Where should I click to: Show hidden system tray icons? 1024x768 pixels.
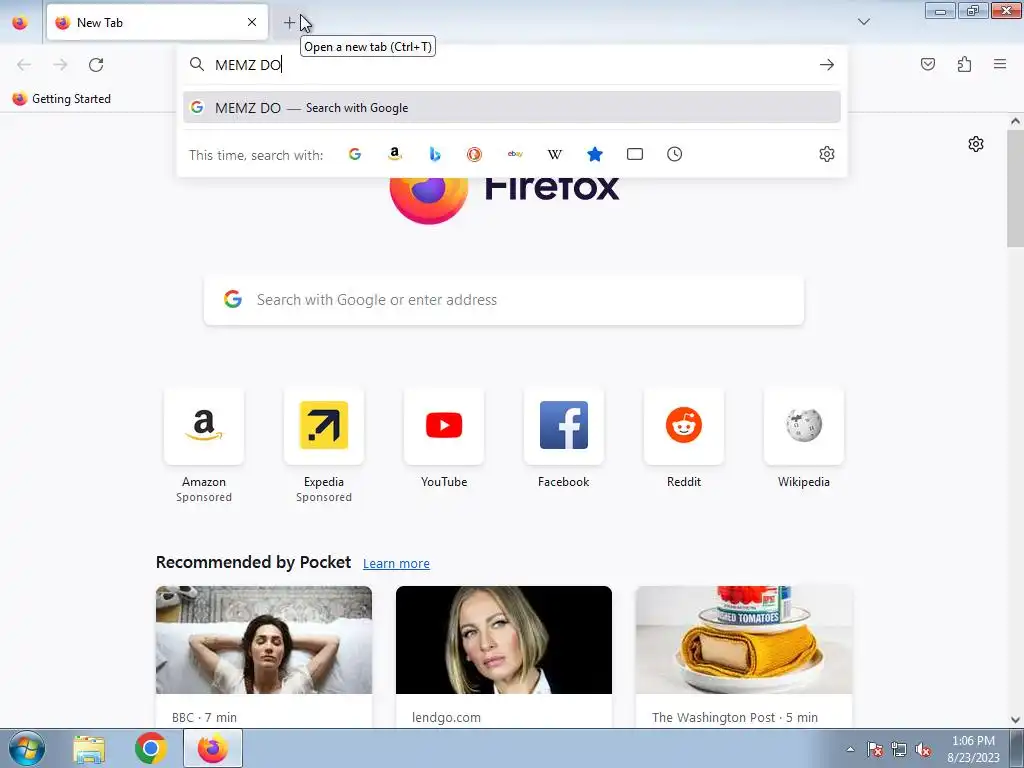coord(850,749)
